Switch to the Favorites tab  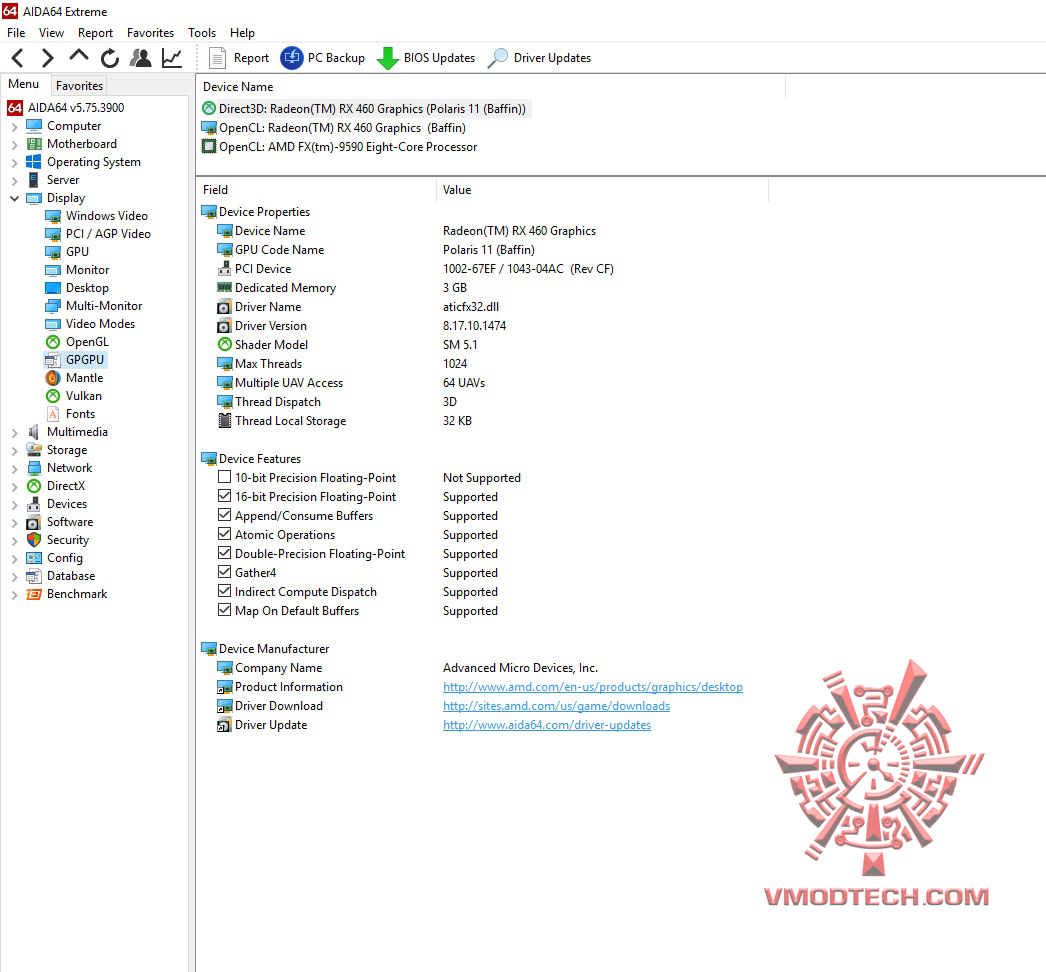point(79,85)
